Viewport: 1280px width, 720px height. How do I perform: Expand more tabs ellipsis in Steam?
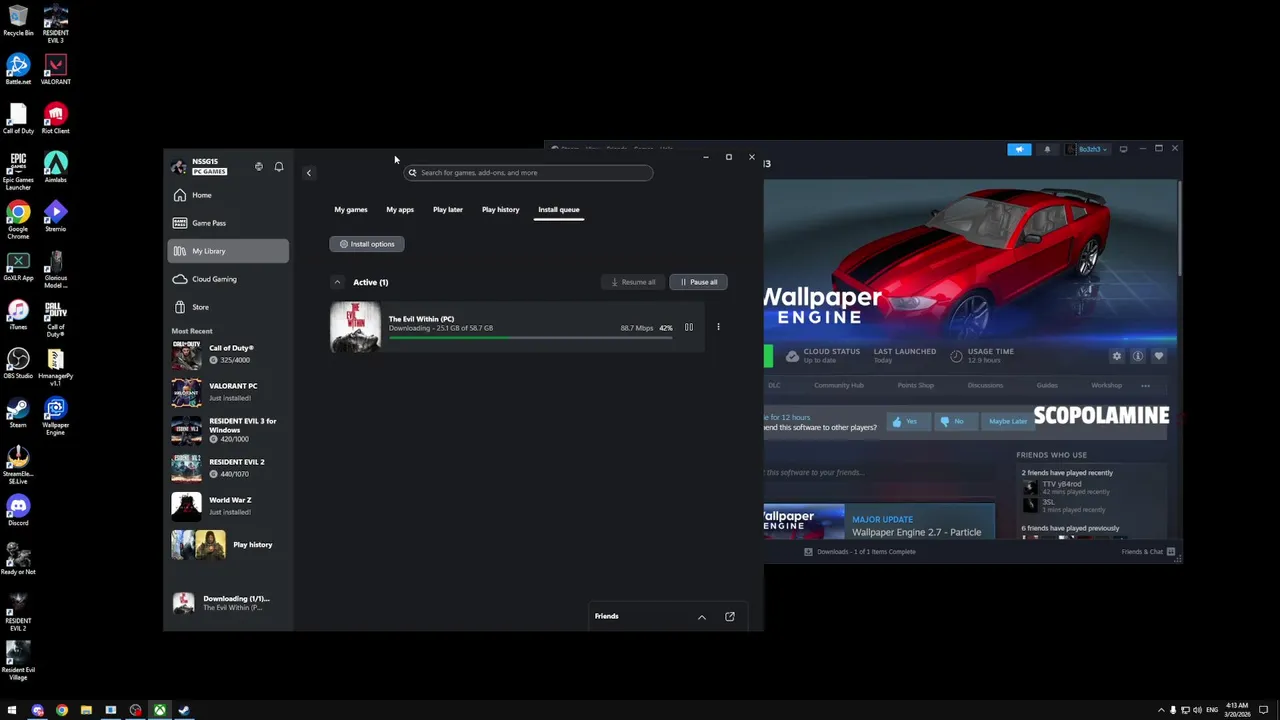coord(1146,385)
